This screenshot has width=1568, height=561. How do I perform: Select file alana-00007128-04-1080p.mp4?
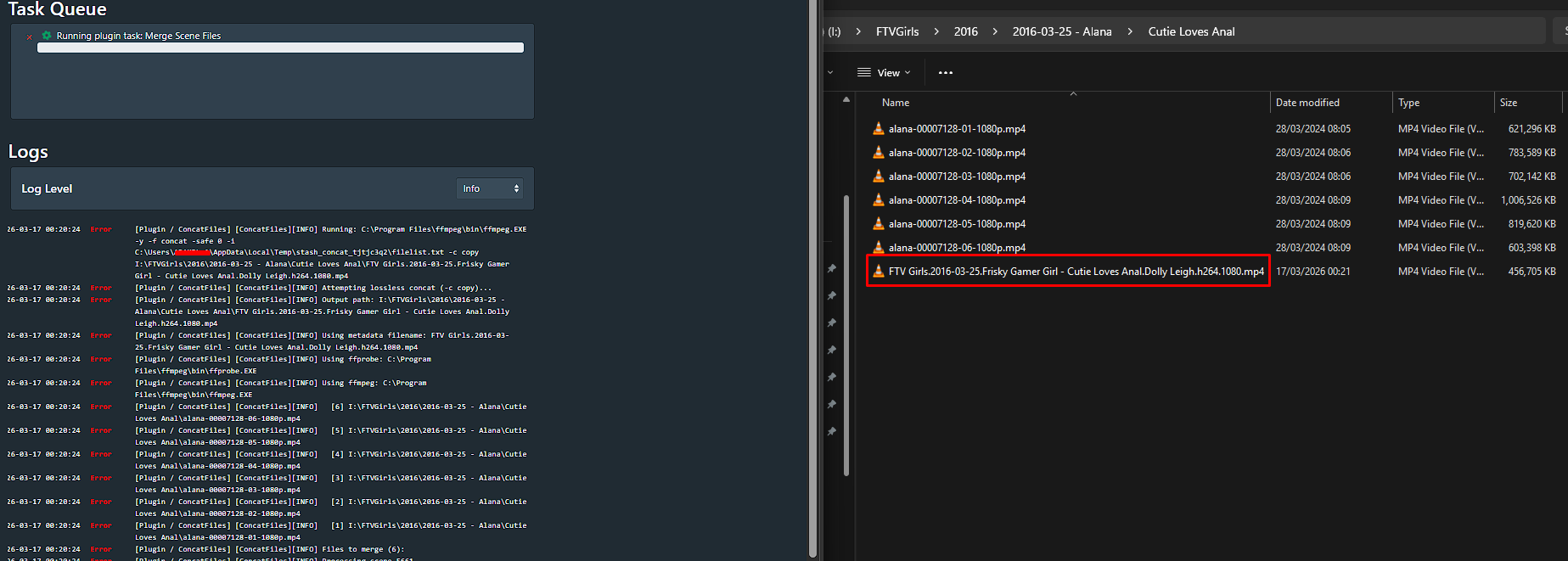pyautogui.click(x=957, y=200)
